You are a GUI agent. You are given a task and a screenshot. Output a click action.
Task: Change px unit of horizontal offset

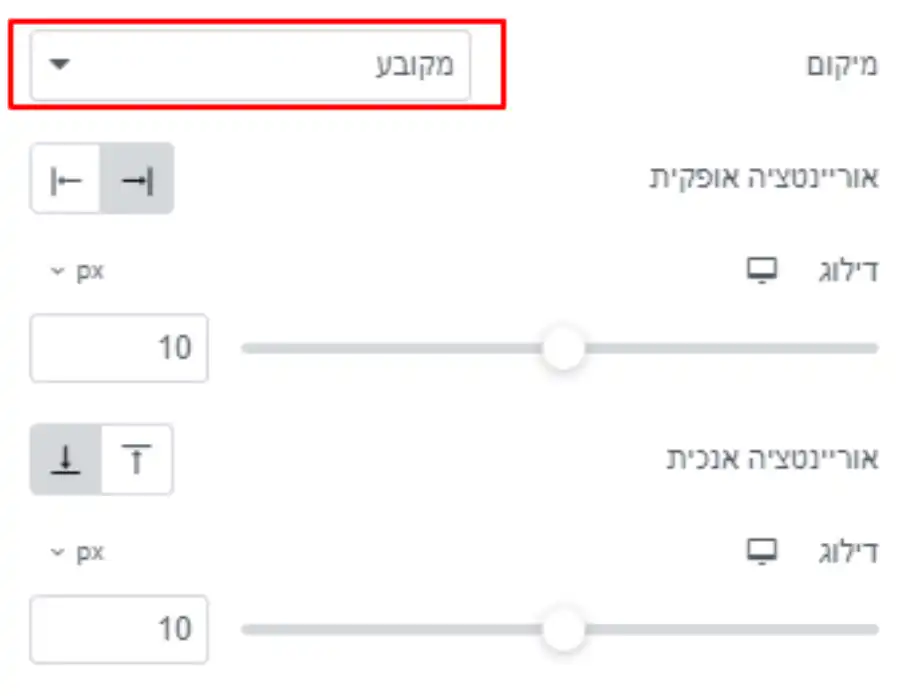click(x=77, y=271)
